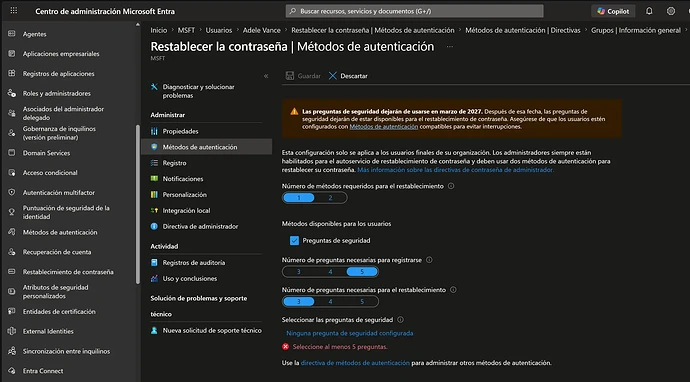Click the Personalización icon
690x382 pixels.
pos(154,195)
